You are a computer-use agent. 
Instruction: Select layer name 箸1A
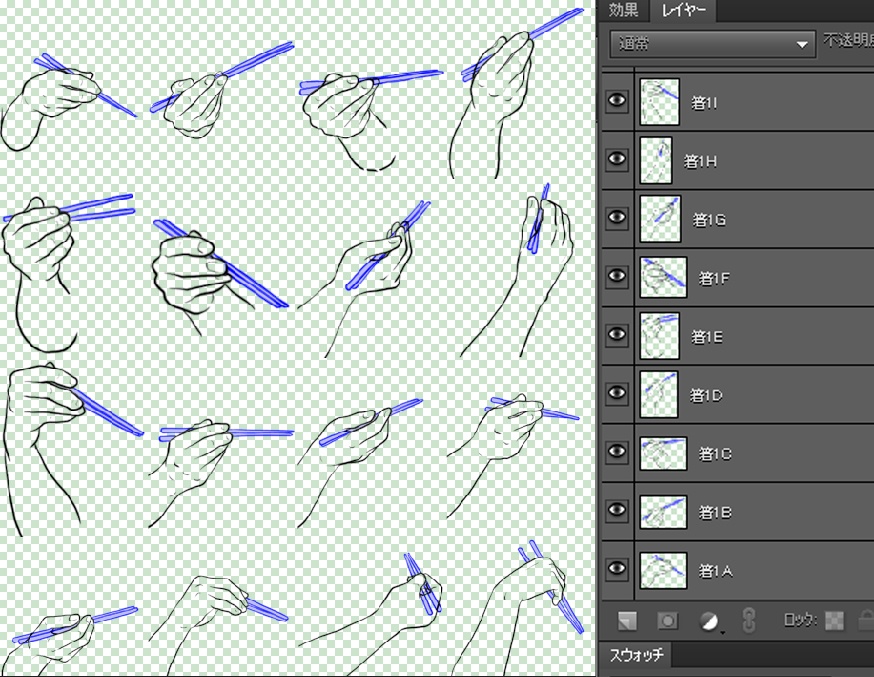(x=716, y=571)
